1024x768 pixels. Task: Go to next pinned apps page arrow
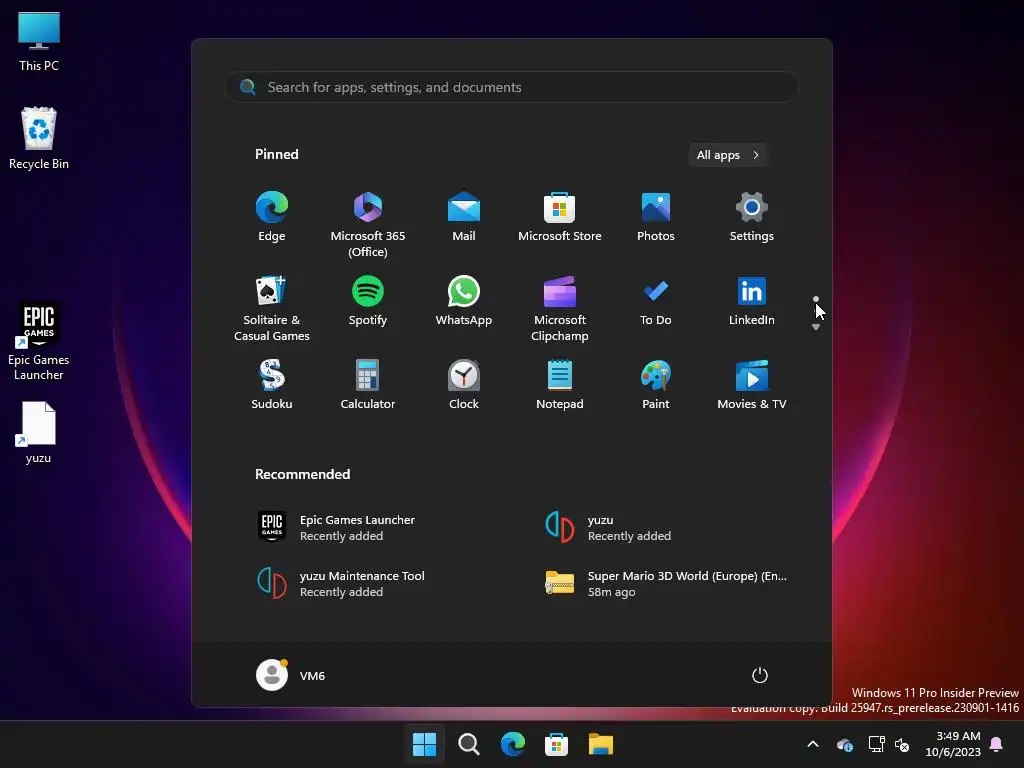(x=816, y=327)
